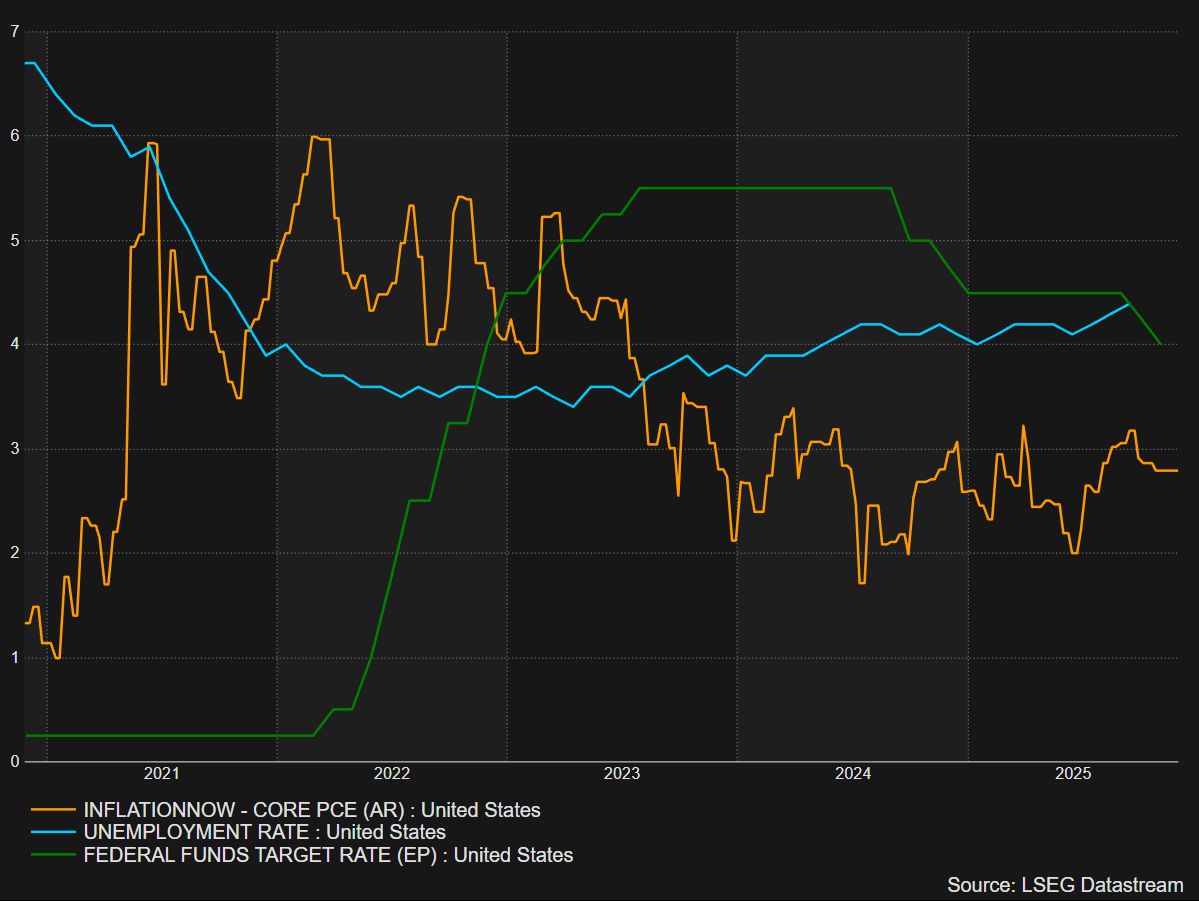The height and width of the screenshot is (901, 1199).
Task: Select the INFLATIONNOW - CORE PCE legend label
Action: (x=311, y=810)
